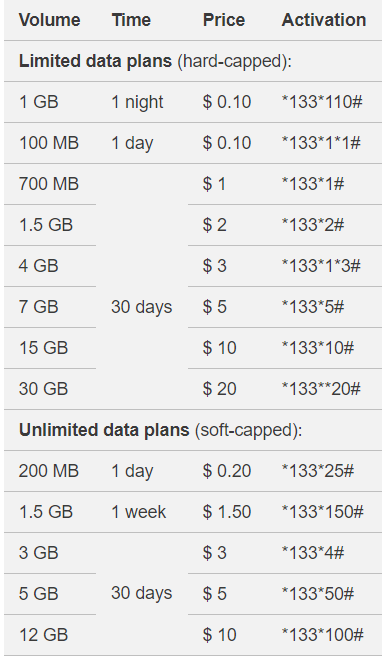Click the 700 MB volume cell
Image resolution: width=383 pixels, height=656 pixels.
coord(49,184)
